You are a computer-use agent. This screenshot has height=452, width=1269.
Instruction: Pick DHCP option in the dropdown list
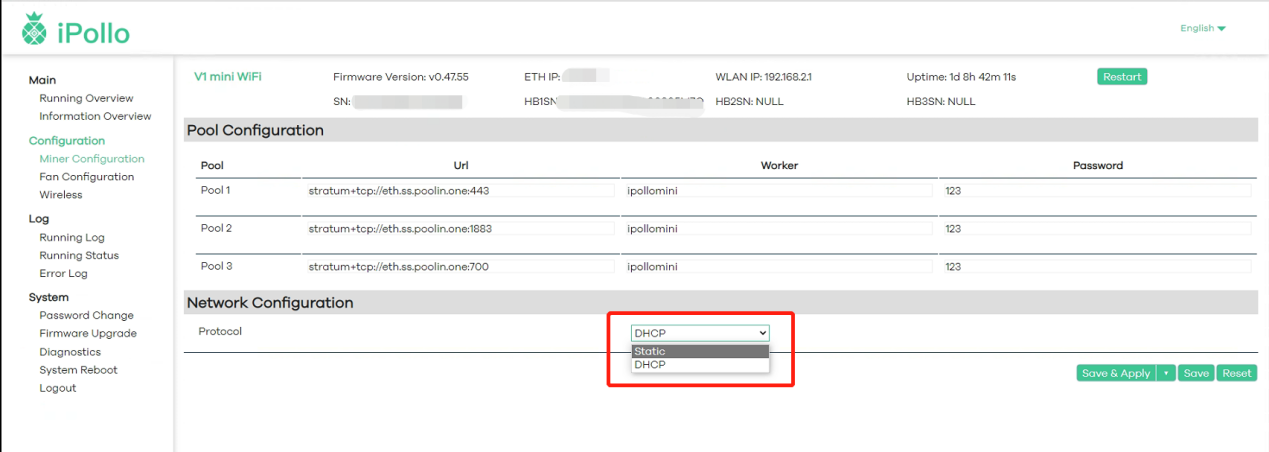tap(700, 365)
